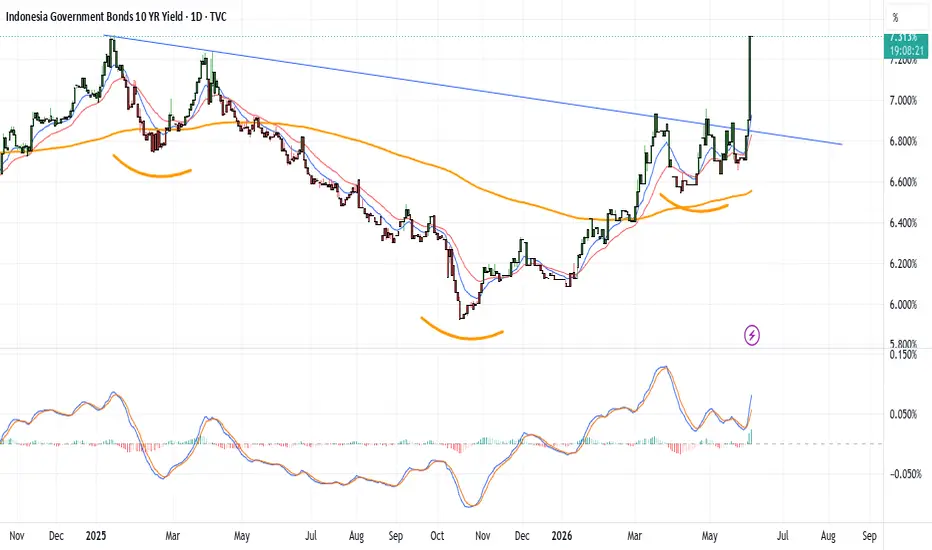Click the 7.000% price axis label

(x=903, y=100)
